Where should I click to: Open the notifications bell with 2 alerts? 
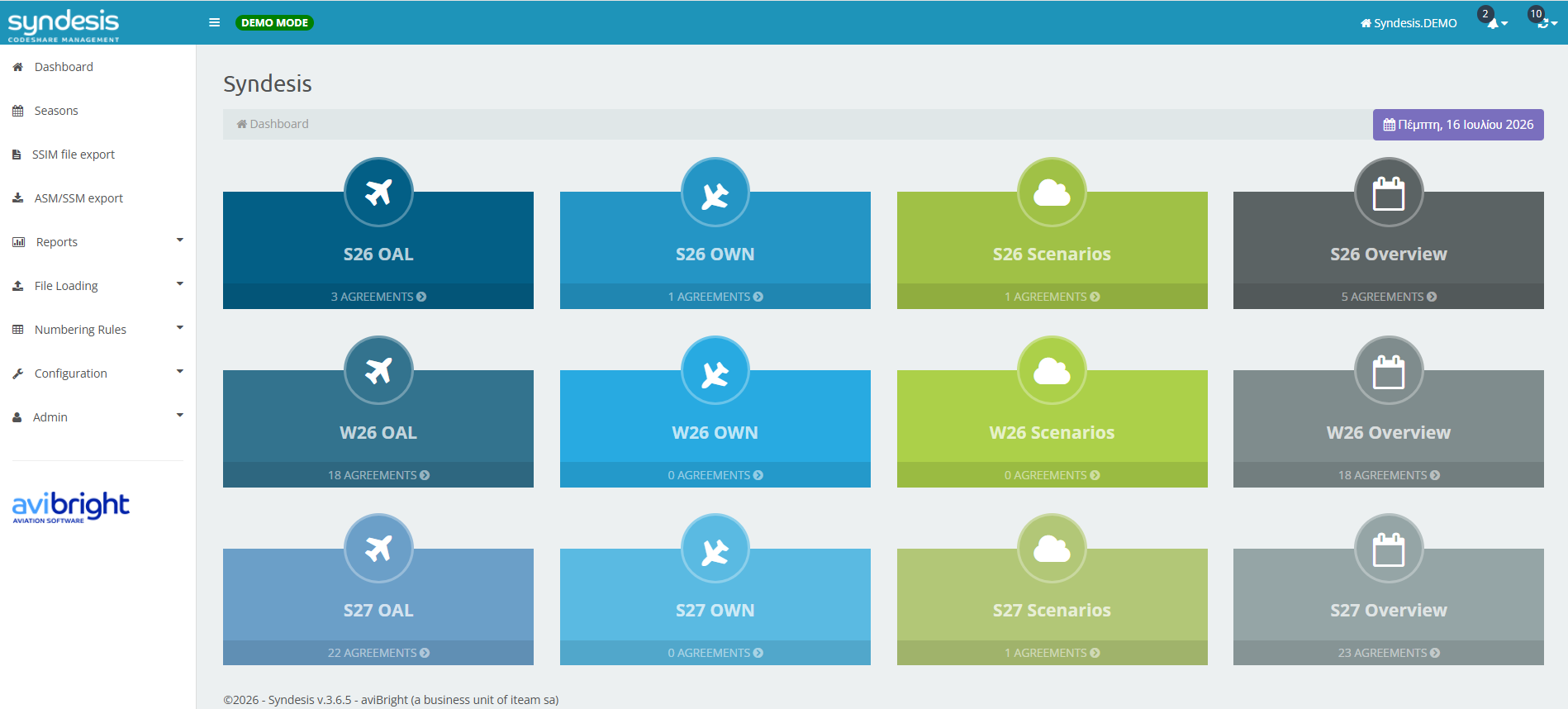[x=1493, y=21]
